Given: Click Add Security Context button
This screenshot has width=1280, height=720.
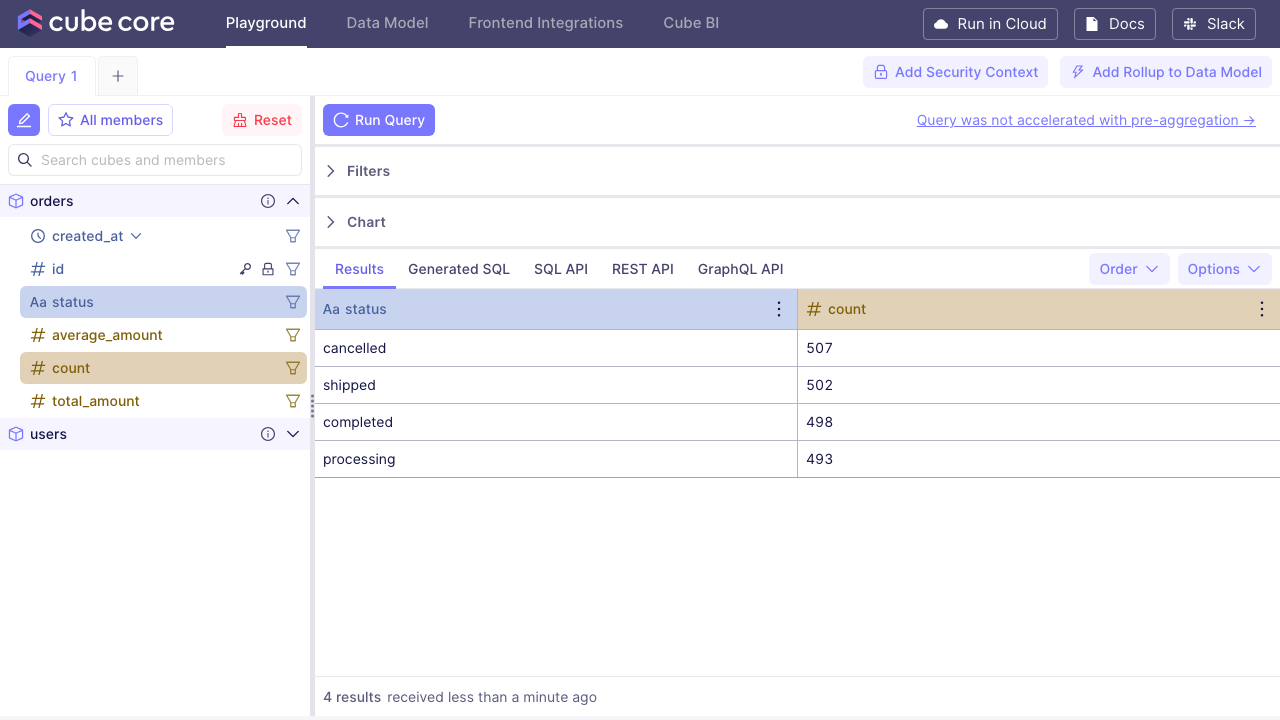Looking at the screenshot, I should pos(956,72).
